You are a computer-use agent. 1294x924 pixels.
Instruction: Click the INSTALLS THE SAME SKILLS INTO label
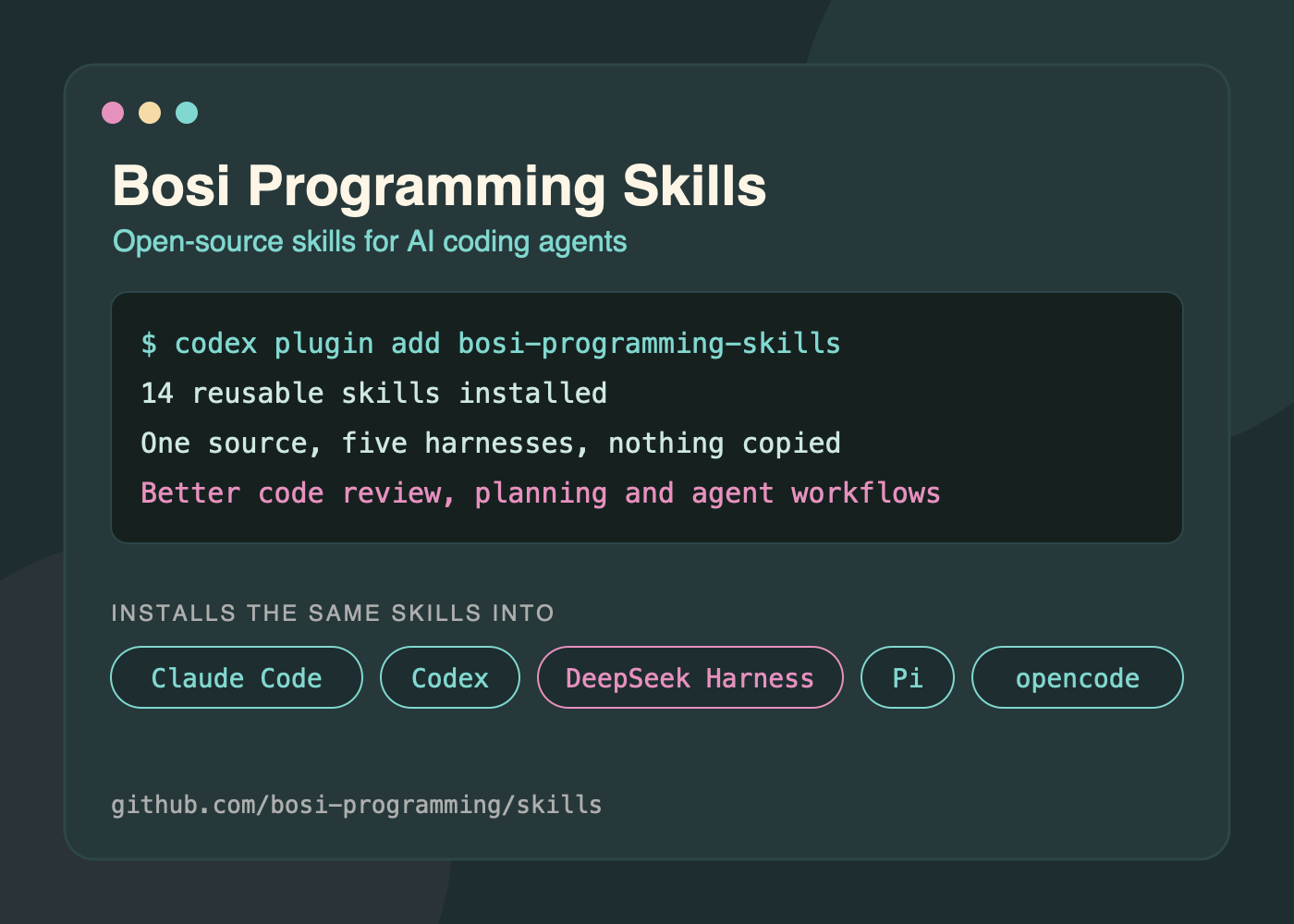[x=333, y=614]
